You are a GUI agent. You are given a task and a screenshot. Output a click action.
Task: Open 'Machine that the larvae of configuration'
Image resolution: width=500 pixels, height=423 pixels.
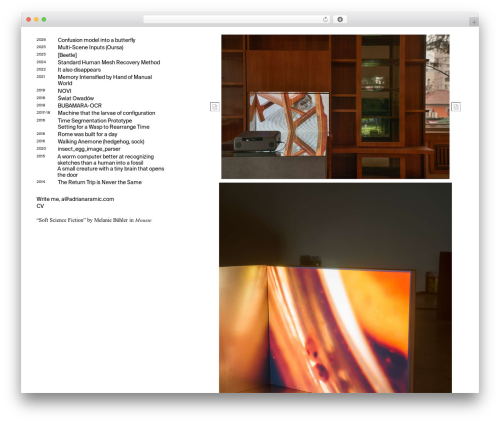(106, 113)
